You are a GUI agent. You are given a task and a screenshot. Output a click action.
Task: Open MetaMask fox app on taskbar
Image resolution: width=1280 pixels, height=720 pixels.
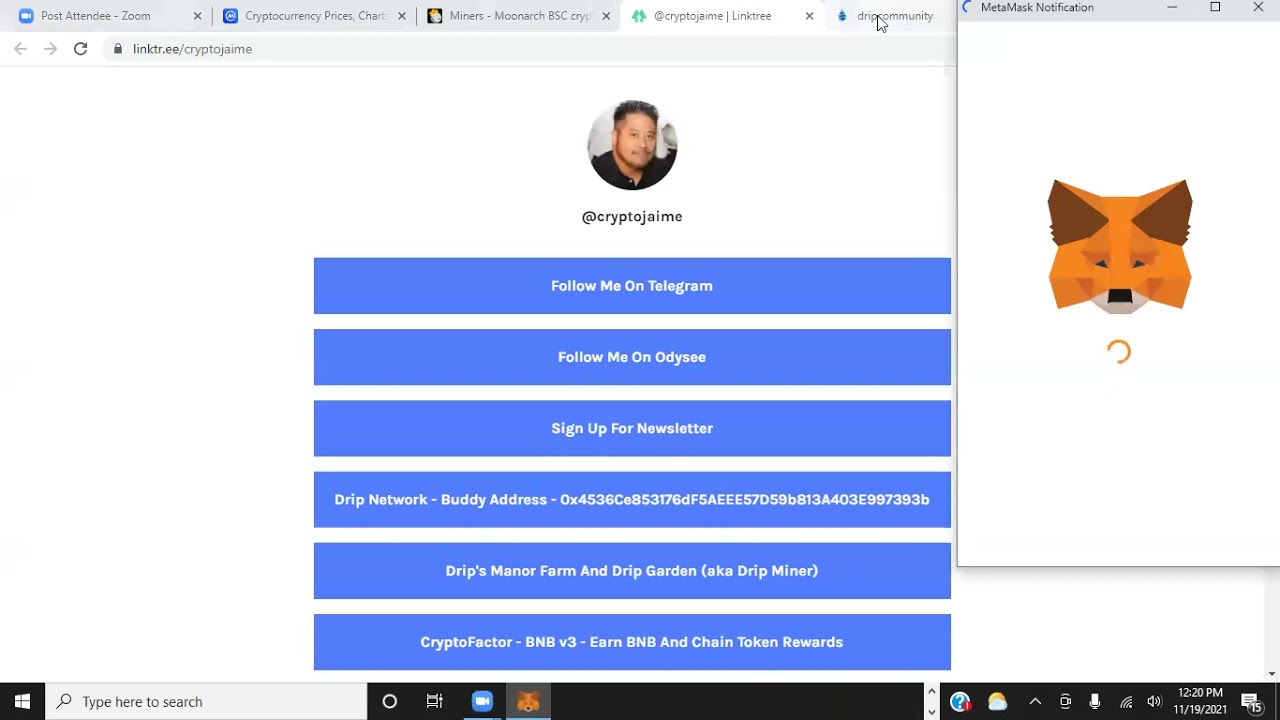528,702
